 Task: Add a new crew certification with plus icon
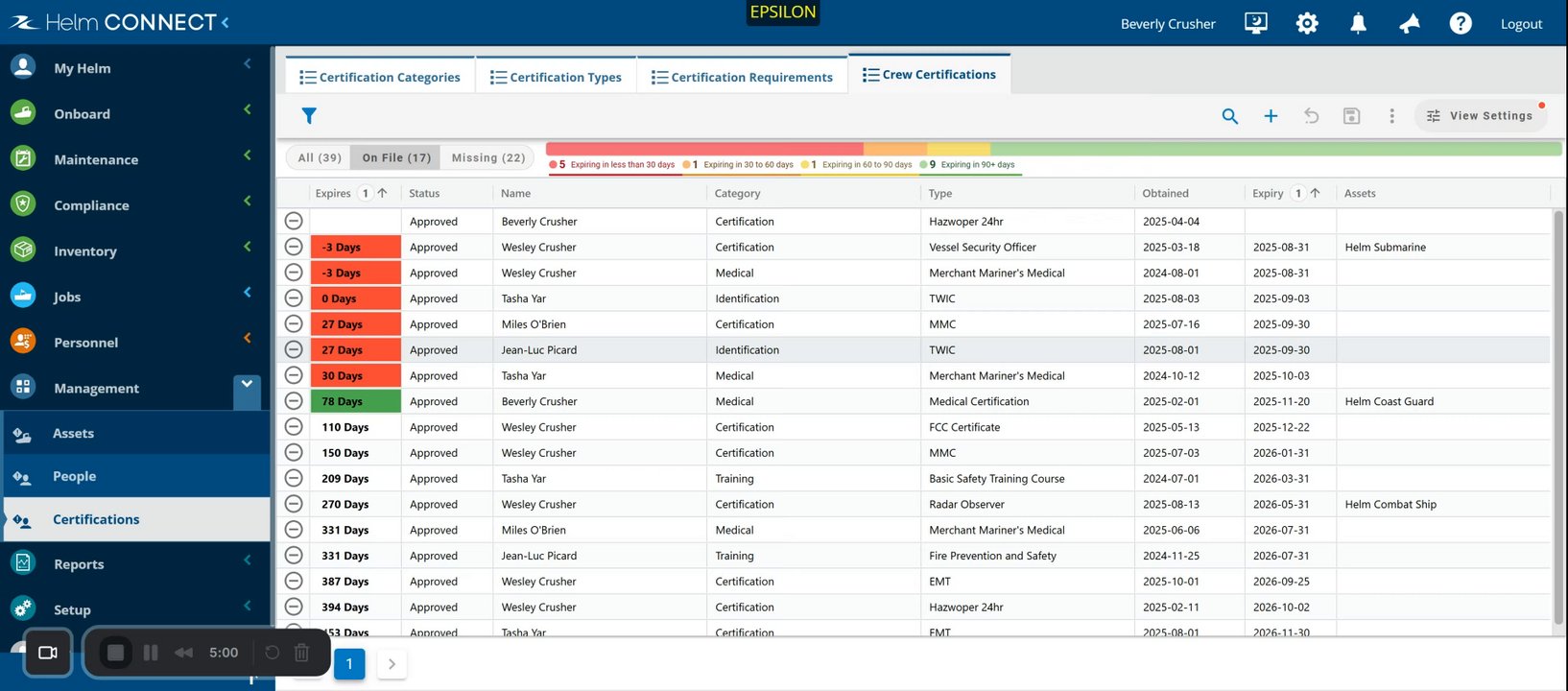tap(1271, 116)
